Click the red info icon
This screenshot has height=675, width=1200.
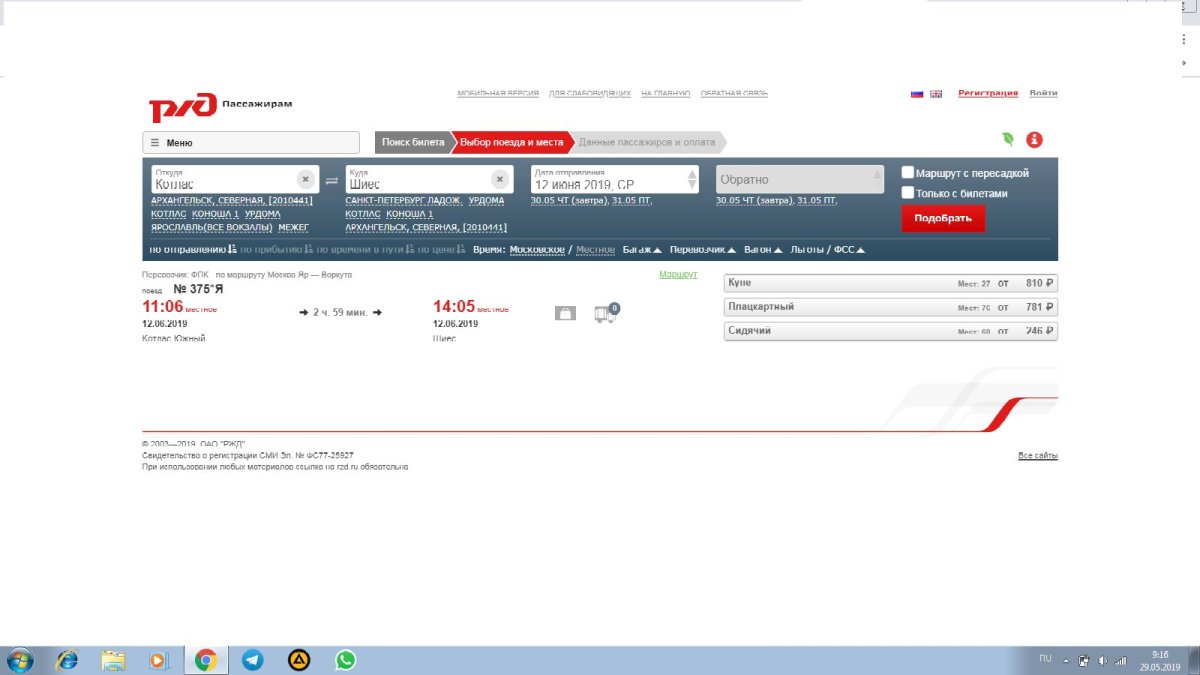1035,140
